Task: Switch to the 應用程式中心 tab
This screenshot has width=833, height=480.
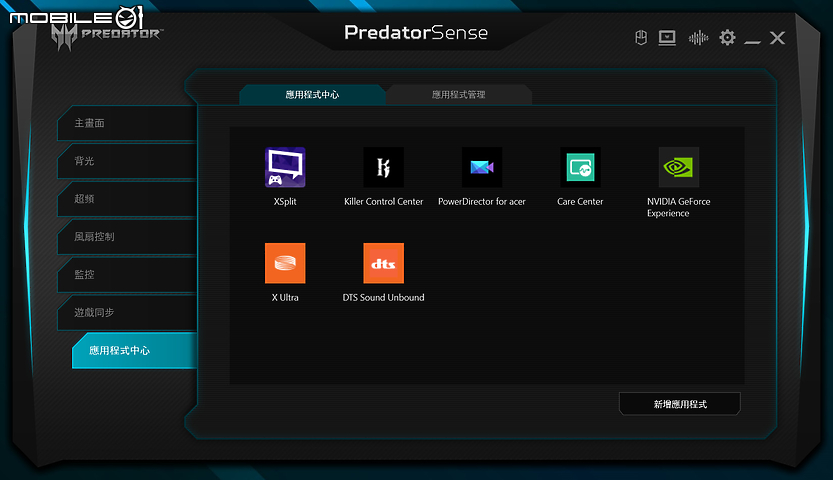Action: pos(312,95)
